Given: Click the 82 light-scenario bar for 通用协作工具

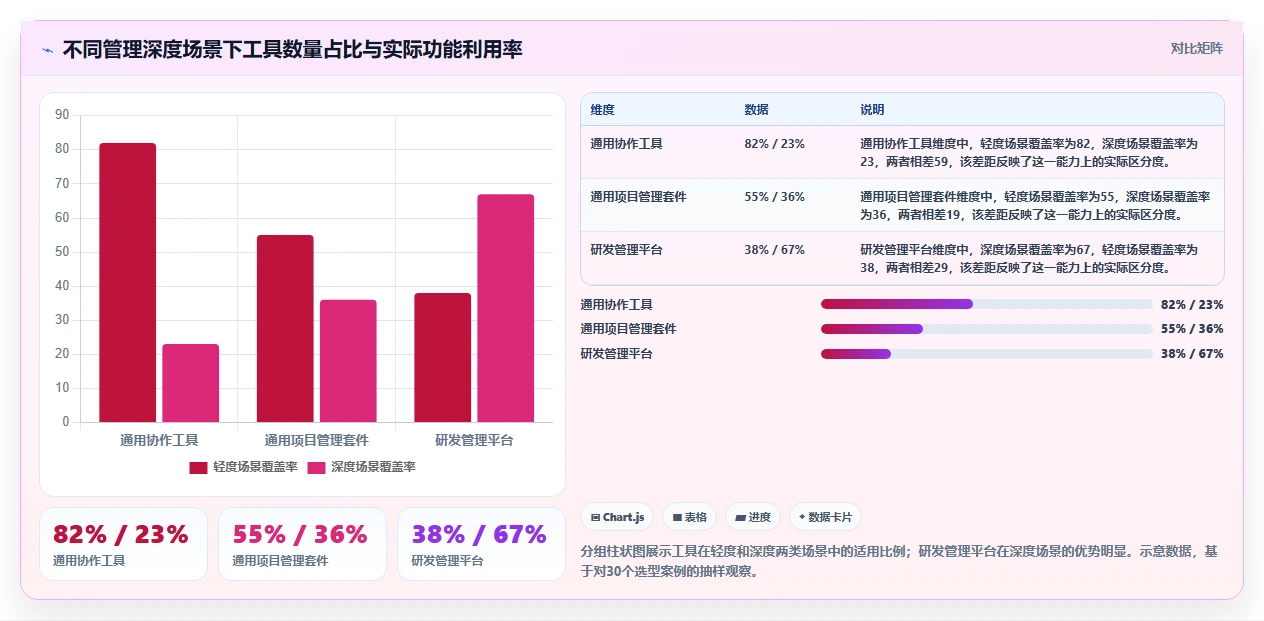Looking at the screenshot, I should tap(128, 282).
